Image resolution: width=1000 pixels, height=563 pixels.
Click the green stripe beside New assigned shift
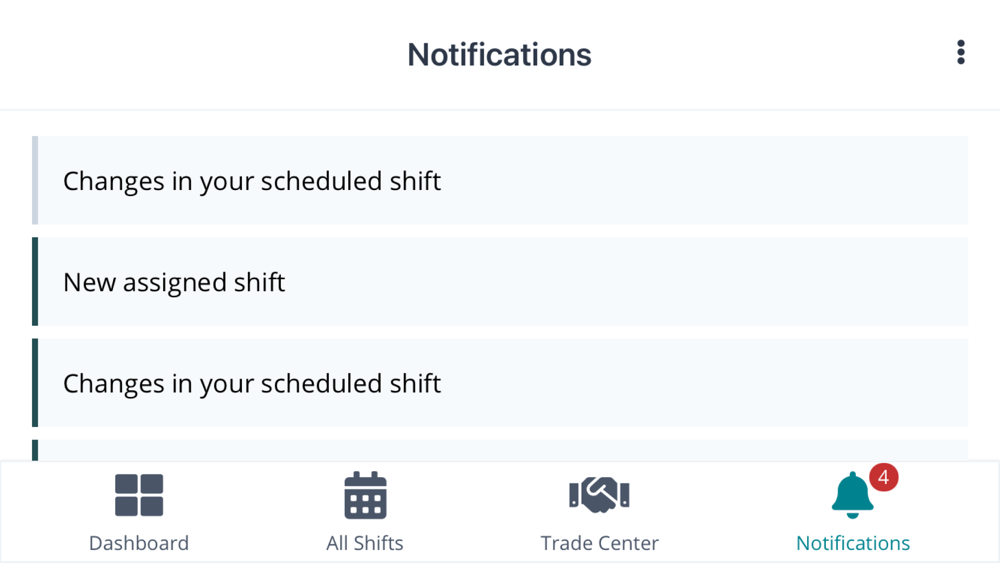pos(35,281)
